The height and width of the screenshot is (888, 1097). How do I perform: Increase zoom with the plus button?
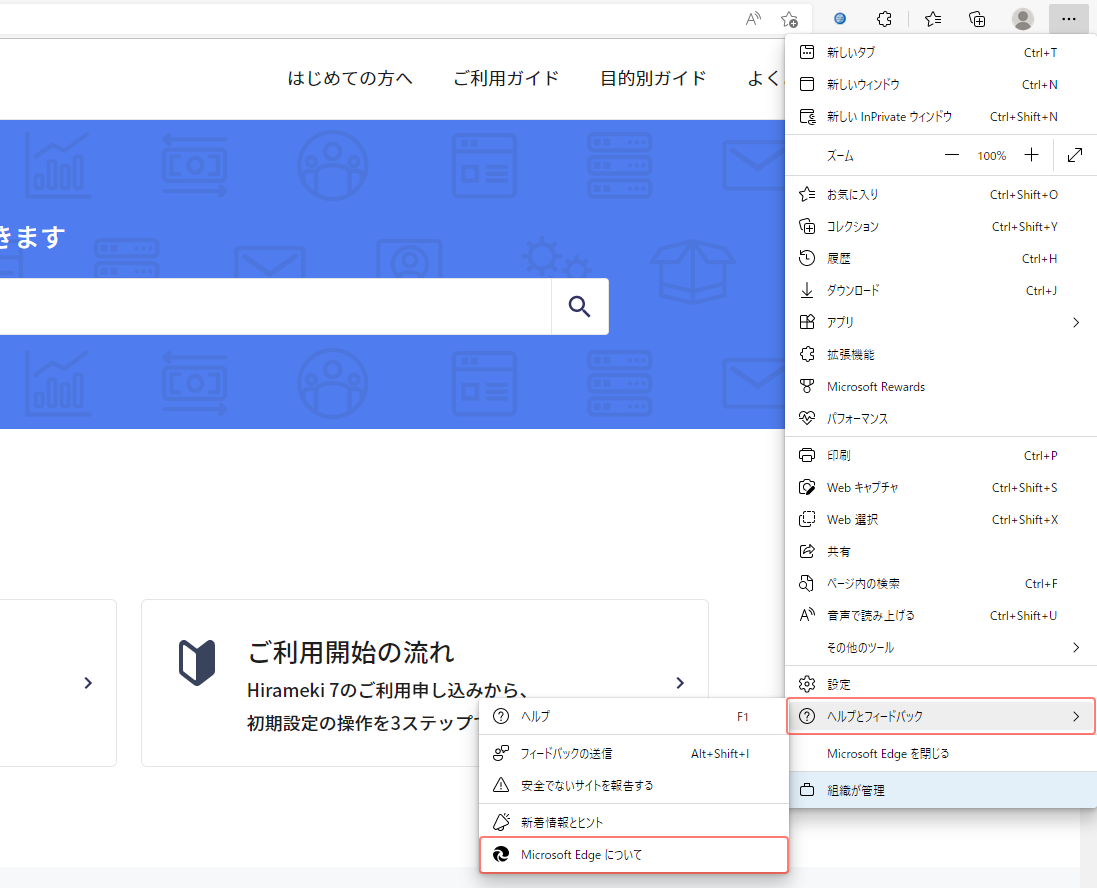tap(1031, 155)
